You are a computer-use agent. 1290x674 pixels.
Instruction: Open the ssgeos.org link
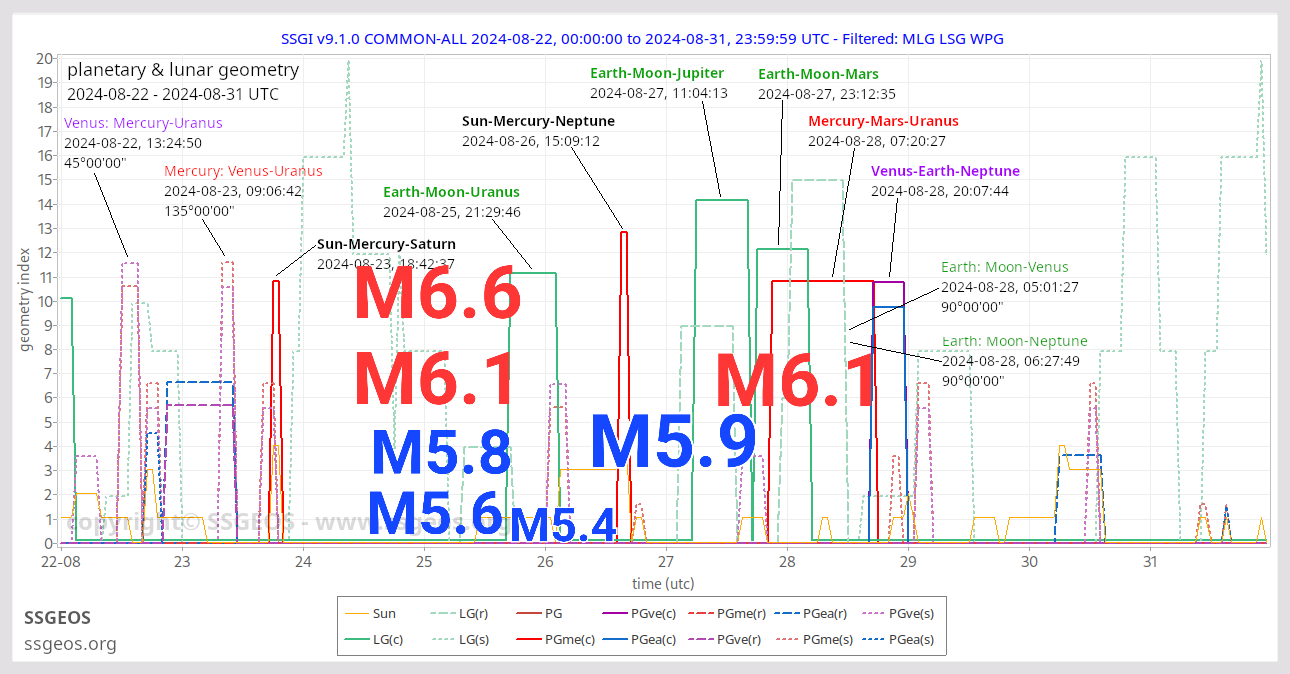click(70, 645)
